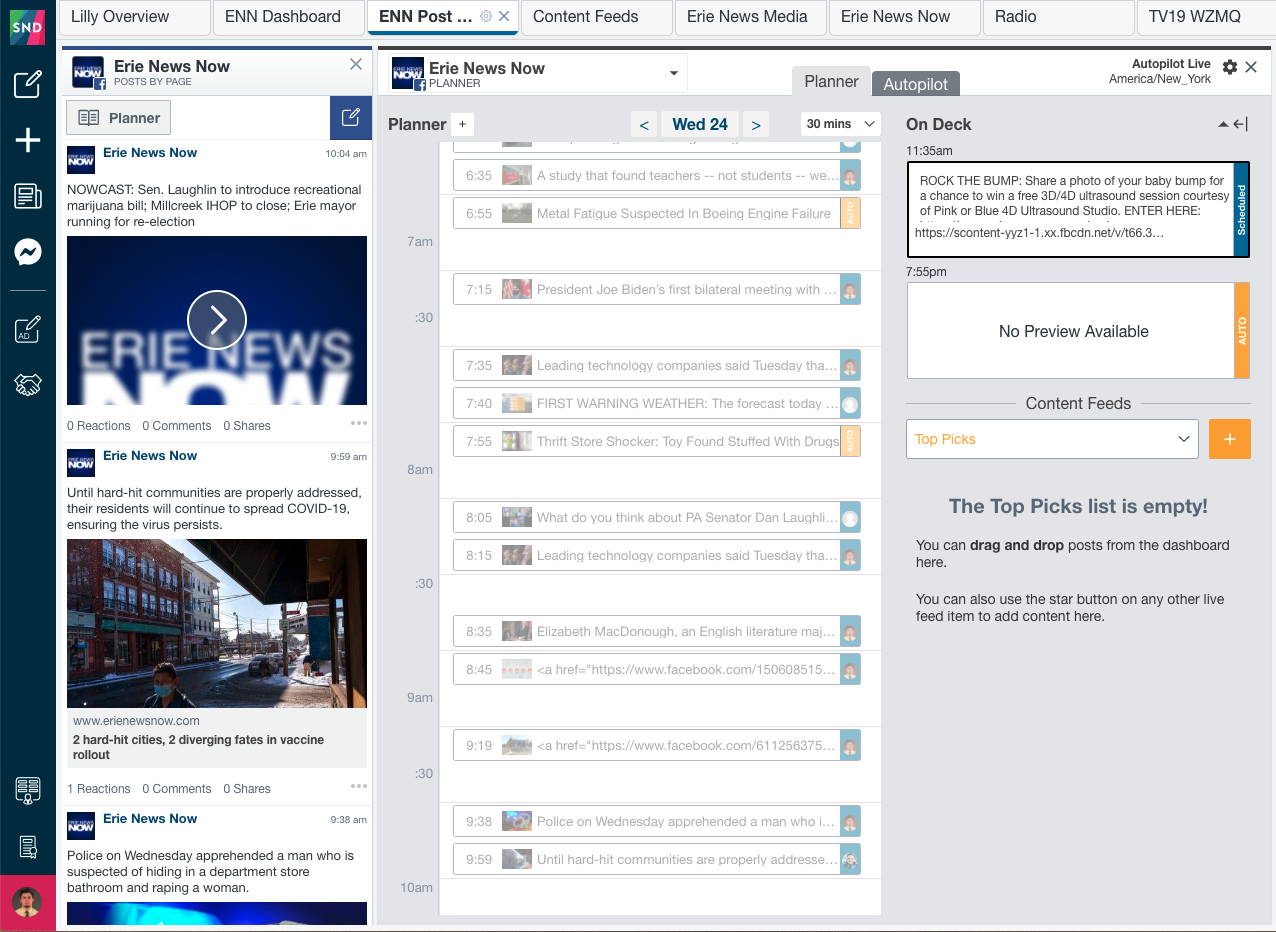Open the 30 mins interval dropdown
The image size is (1276, 932).
(840, 124)
